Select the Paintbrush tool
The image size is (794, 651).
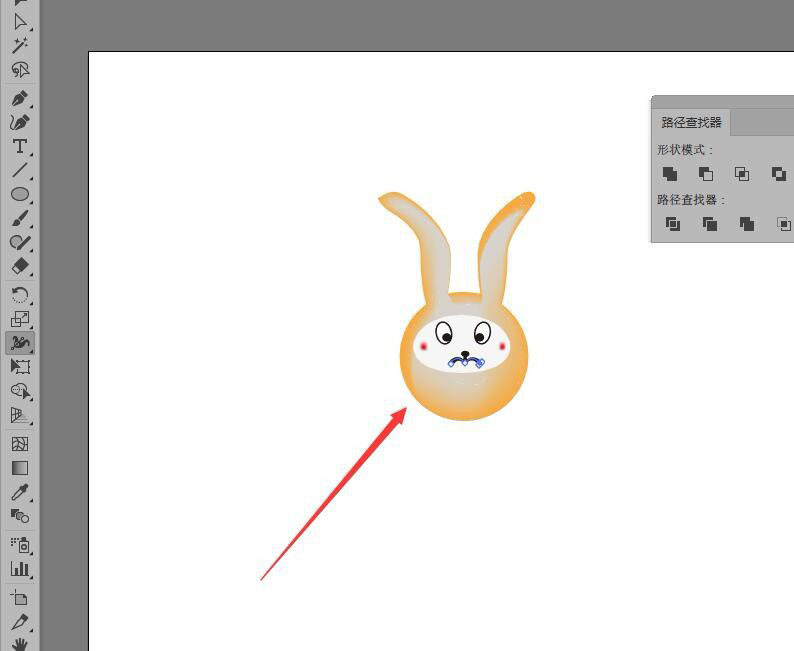20,219
